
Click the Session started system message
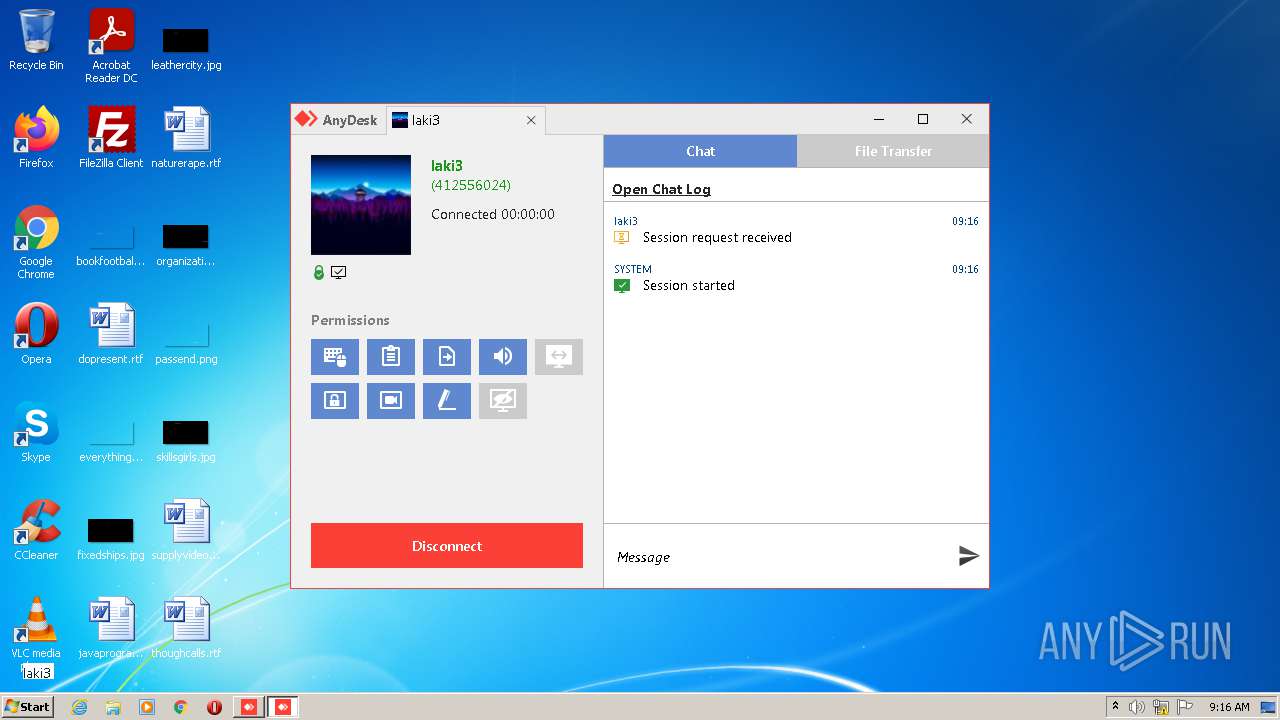[x=689, y=285]
